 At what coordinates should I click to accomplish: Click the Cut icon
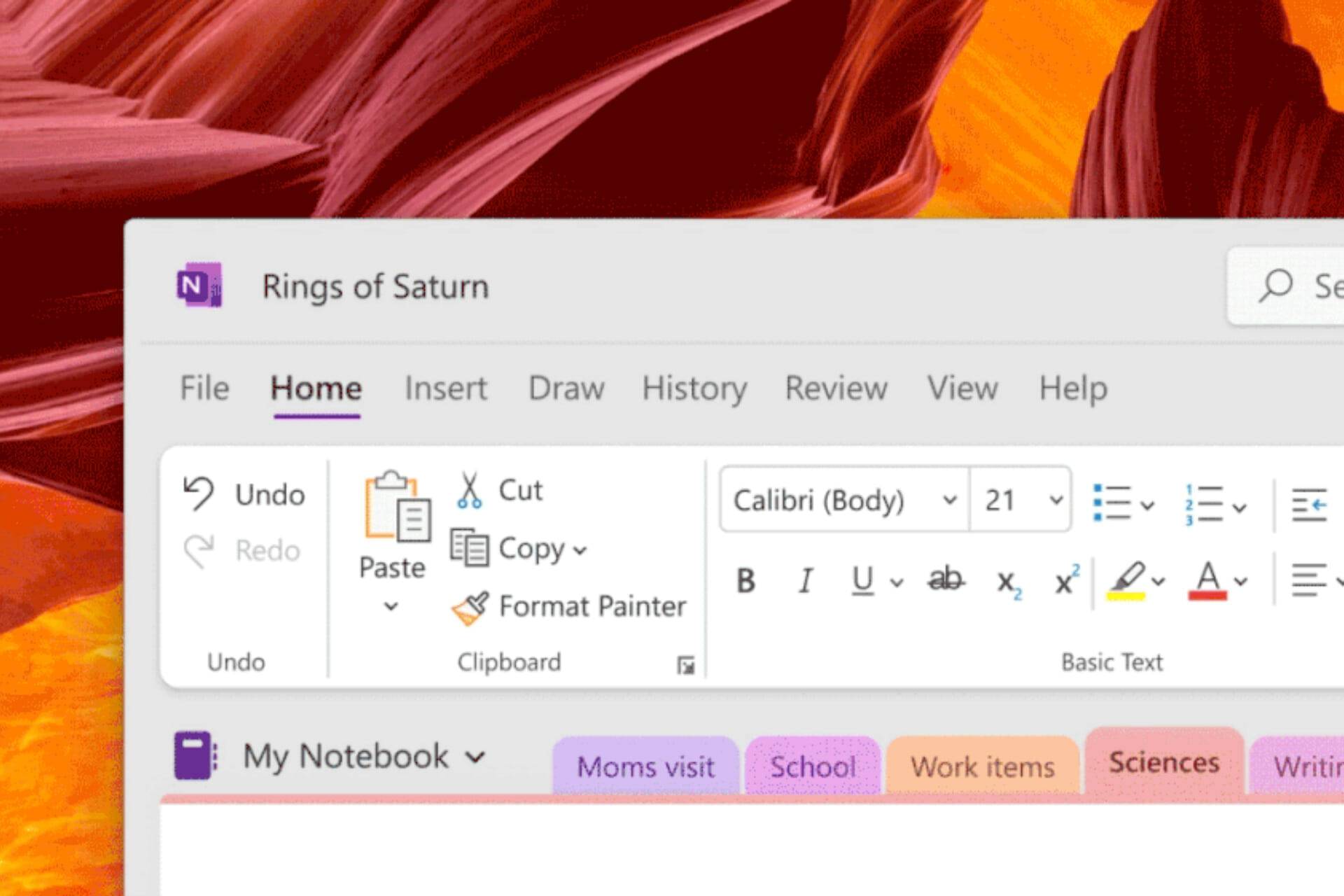coord(471,489)
